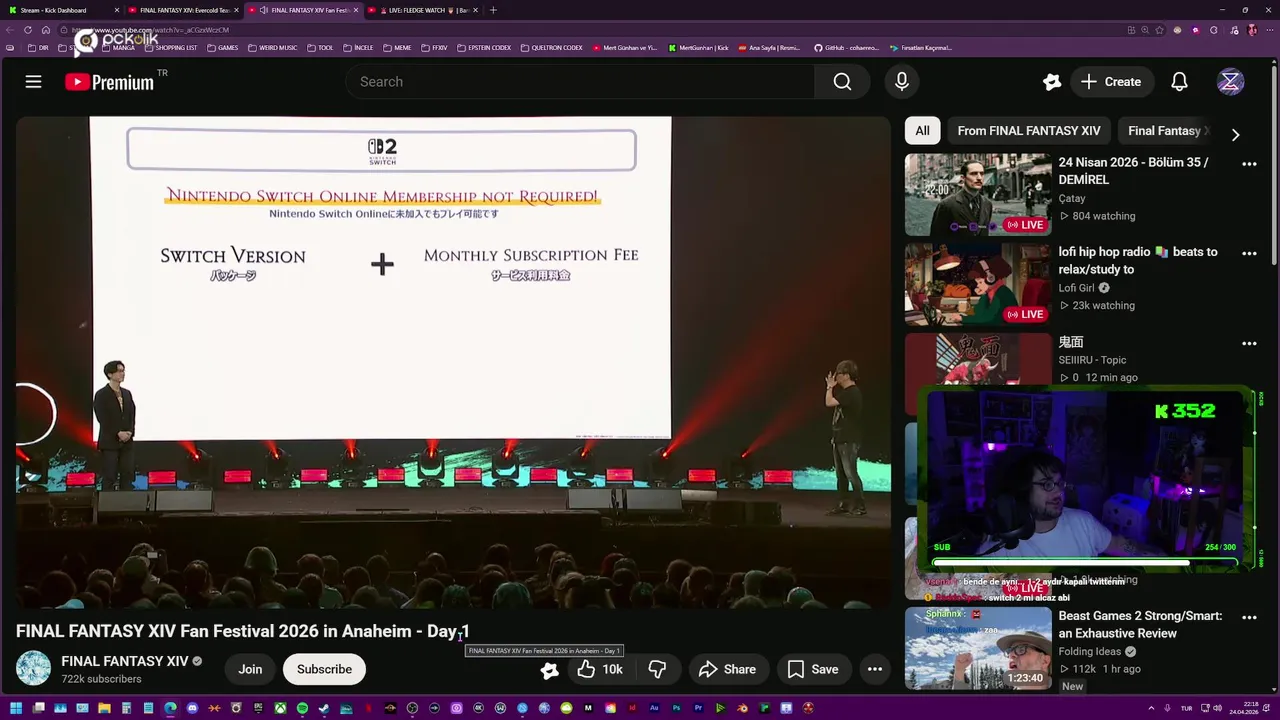Select the All filter chip
This screenshot has width=1280, height=720.
pos(922,131)
